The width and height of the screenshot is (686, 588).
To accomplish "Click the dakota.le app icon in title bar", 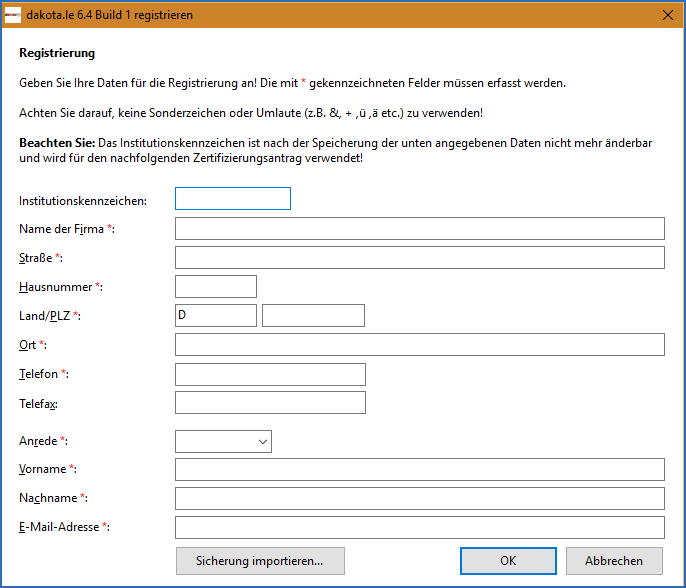I will click(x=12, y=15).
